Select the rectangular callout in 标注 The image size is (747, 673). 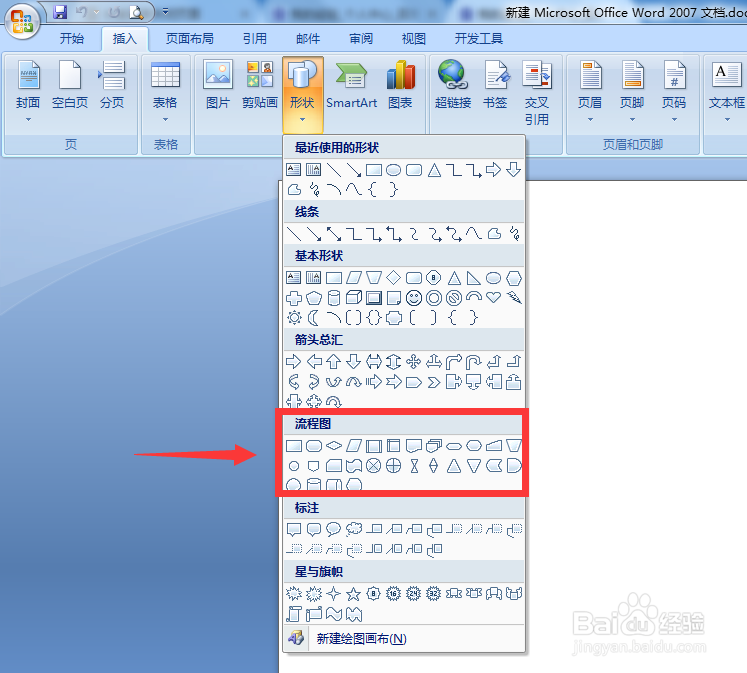pyautogui.click(x=293, y=529)
